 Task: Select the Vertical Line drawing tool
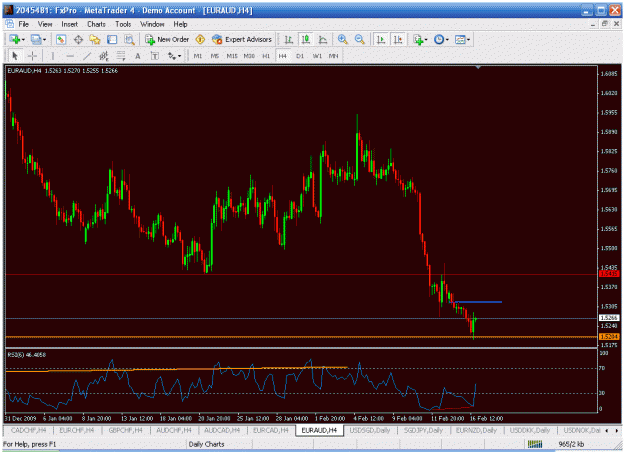click(53, 56)
